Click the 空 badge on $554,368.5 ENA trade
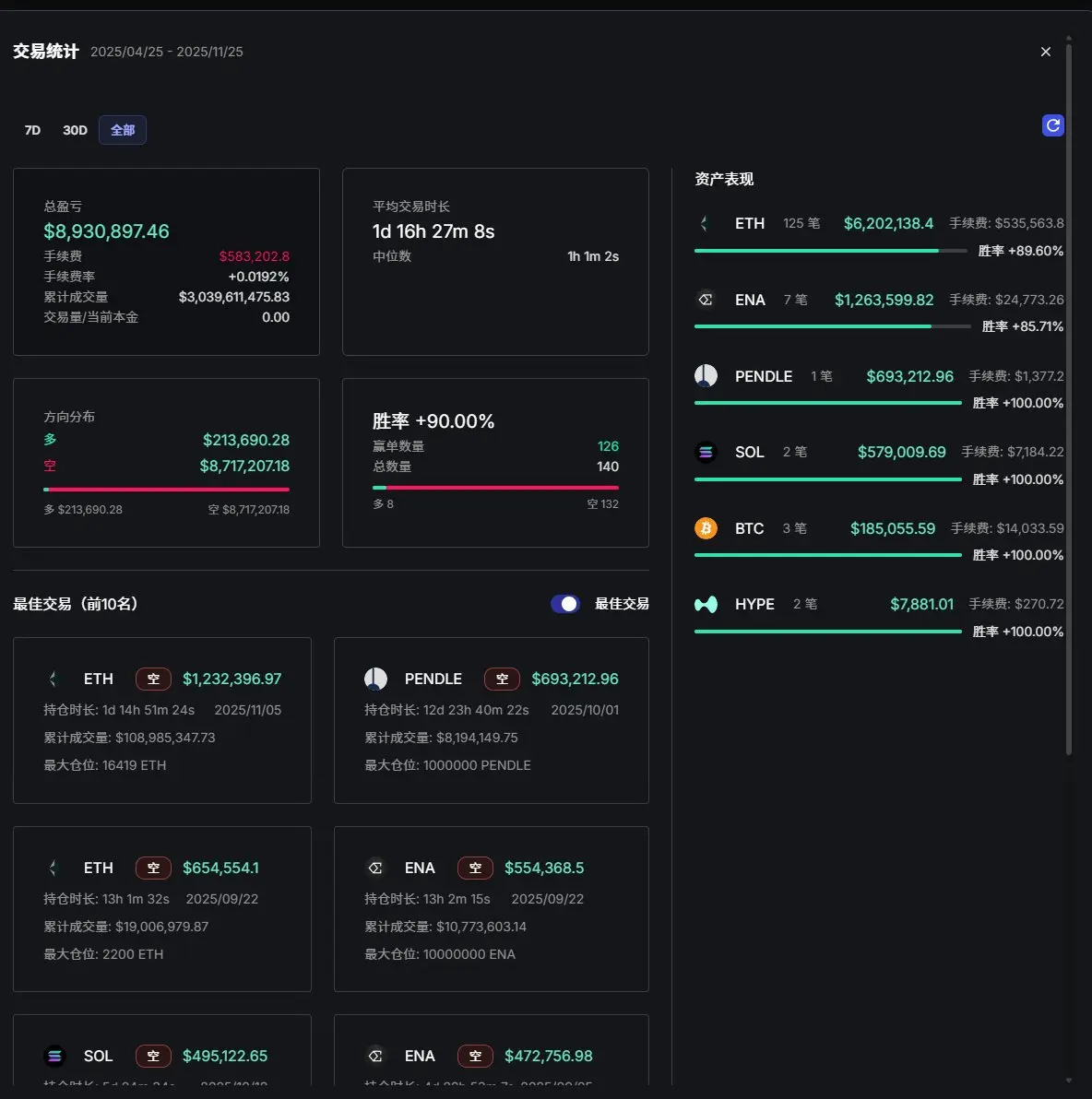 [x=476, y=868]
